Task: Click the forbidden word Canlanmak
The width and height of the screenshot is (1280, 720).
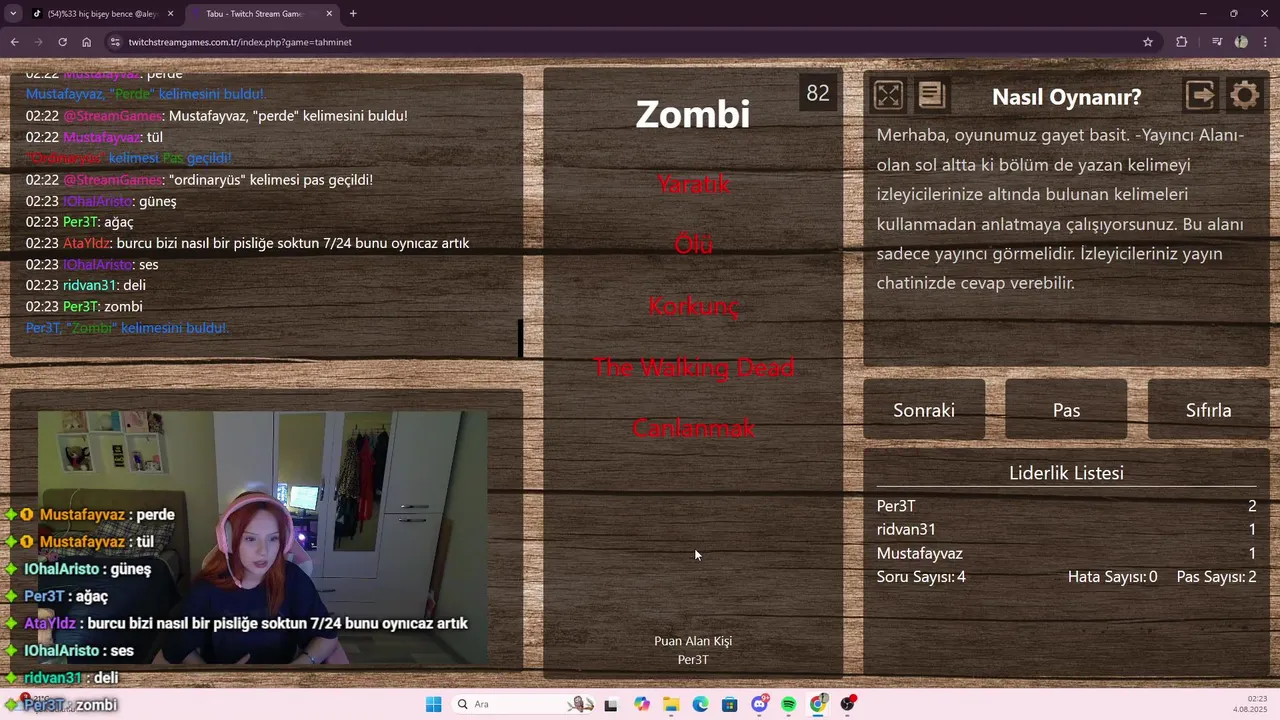Action: [x=693, y=428]
